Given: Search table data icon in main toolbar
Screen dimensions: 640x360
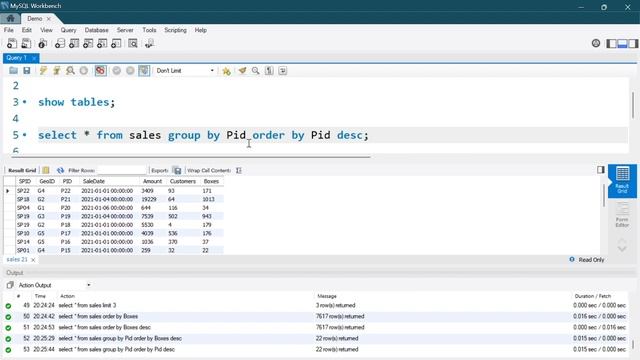Looking at the screenshot, I should click(133, 43).
